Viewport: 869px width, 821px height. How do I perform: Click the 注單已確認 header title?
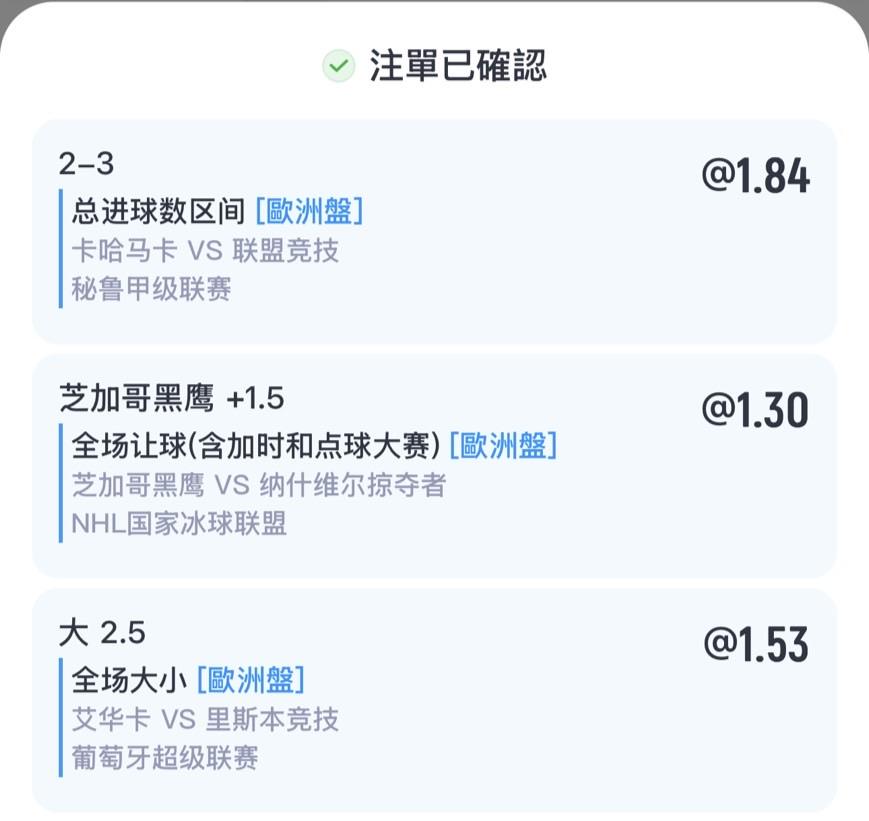pos(458,67)
